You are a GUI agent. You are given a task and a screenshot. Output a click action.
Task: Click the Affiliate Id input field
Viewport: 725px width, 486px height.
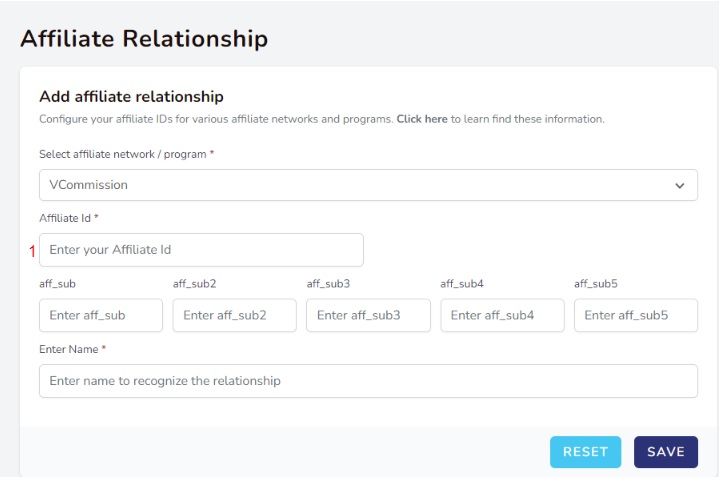[201, 250]
